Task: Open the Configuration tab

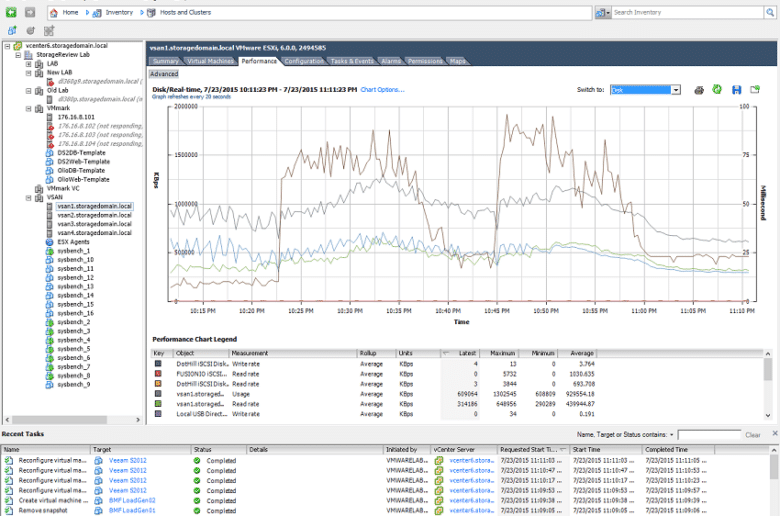Action: point(303,61)
